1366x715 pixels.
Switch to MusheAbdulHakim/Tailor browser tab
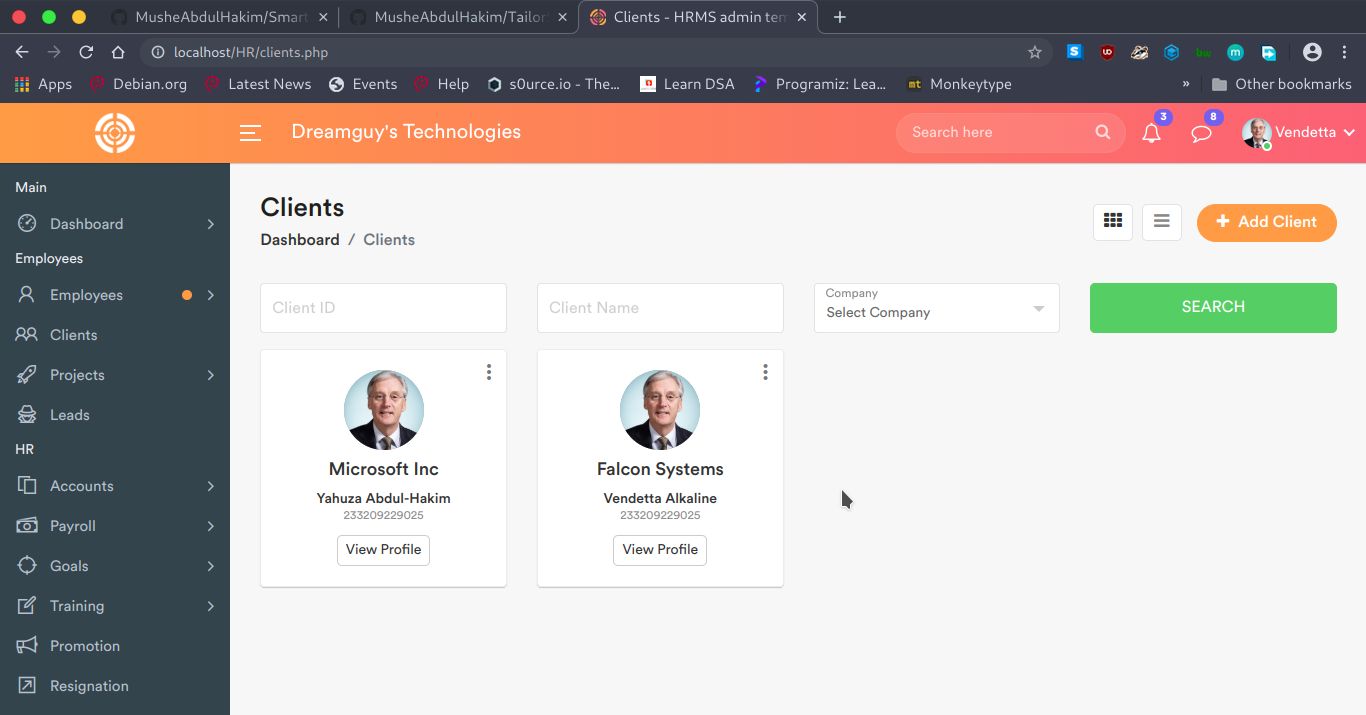459,17
